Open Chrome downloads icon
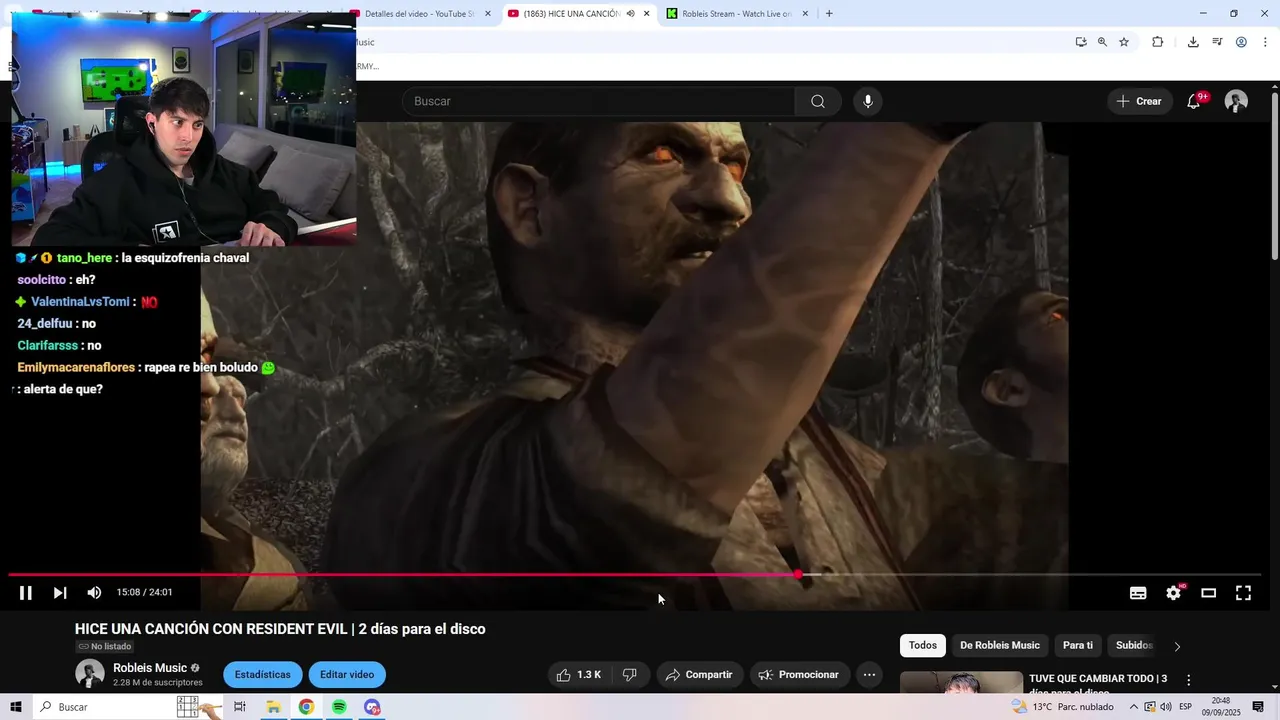The width and height of the screenshot is (1280, 720). pos(1193,42)
